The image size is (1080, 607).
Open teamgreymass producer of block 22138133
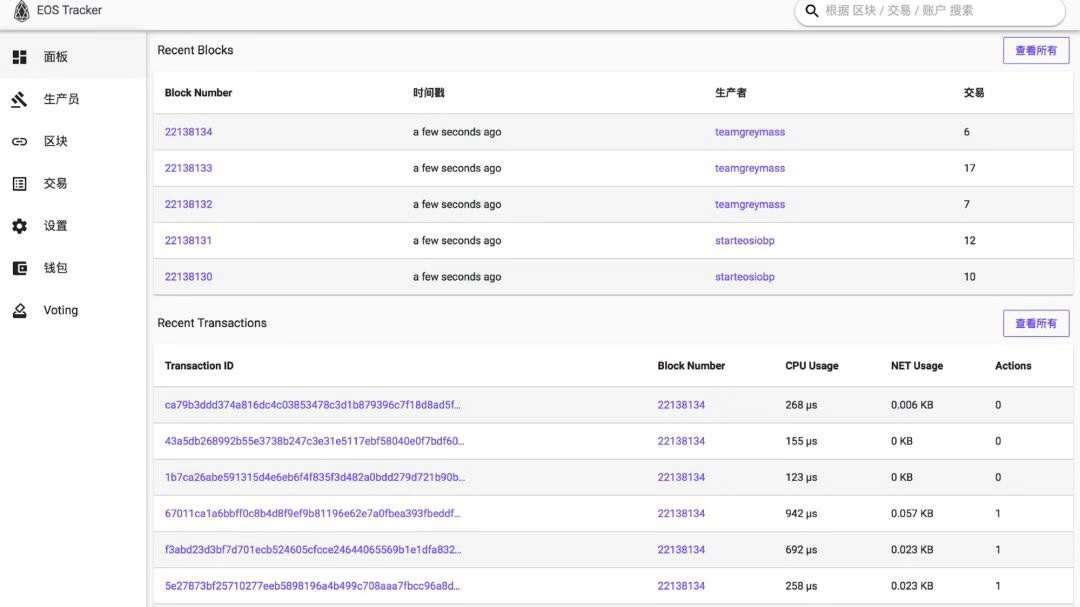pos(749,168)
